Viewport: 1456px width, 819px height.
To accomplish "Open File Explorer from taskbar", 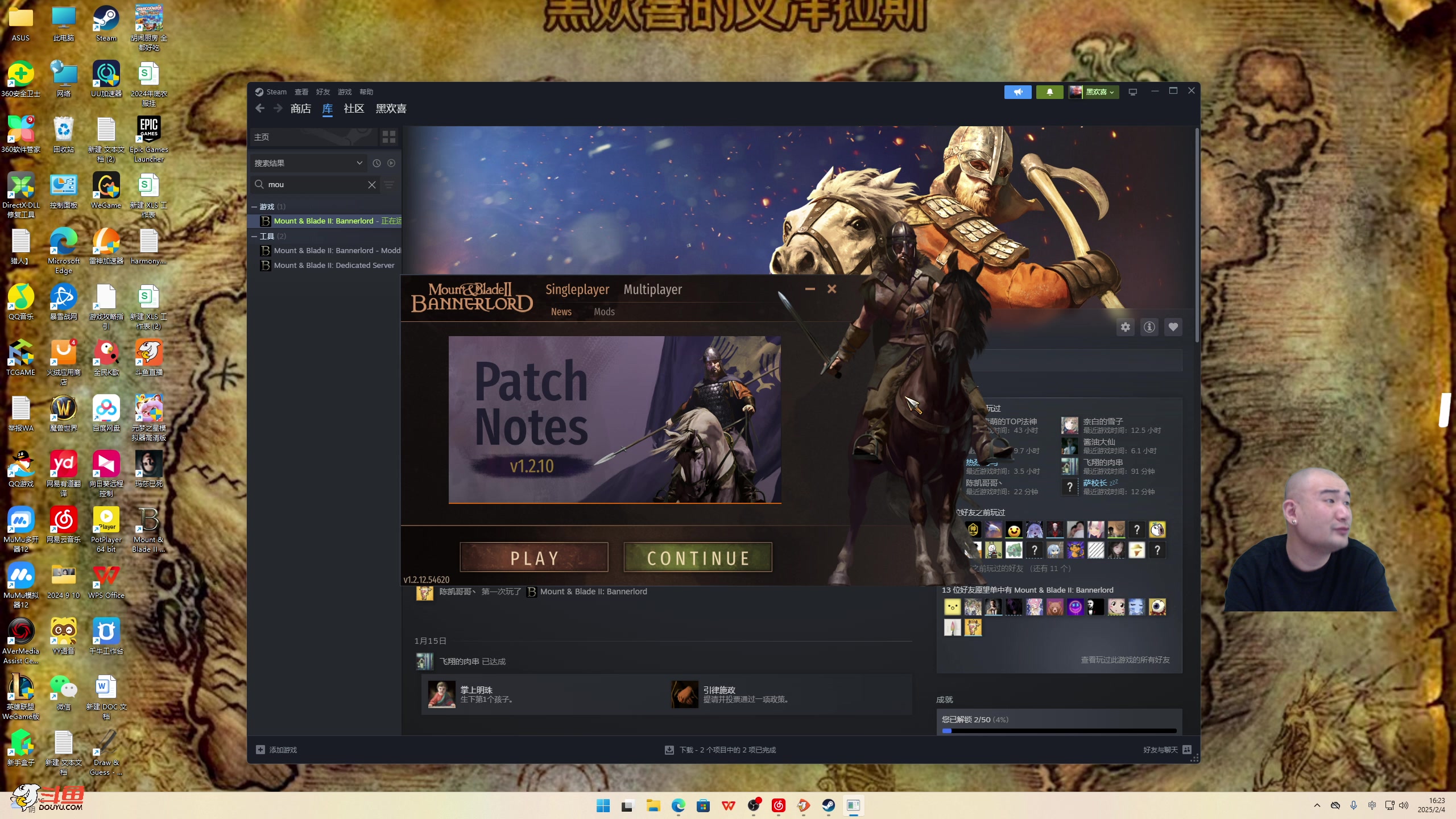I will [x=653, y=805].
